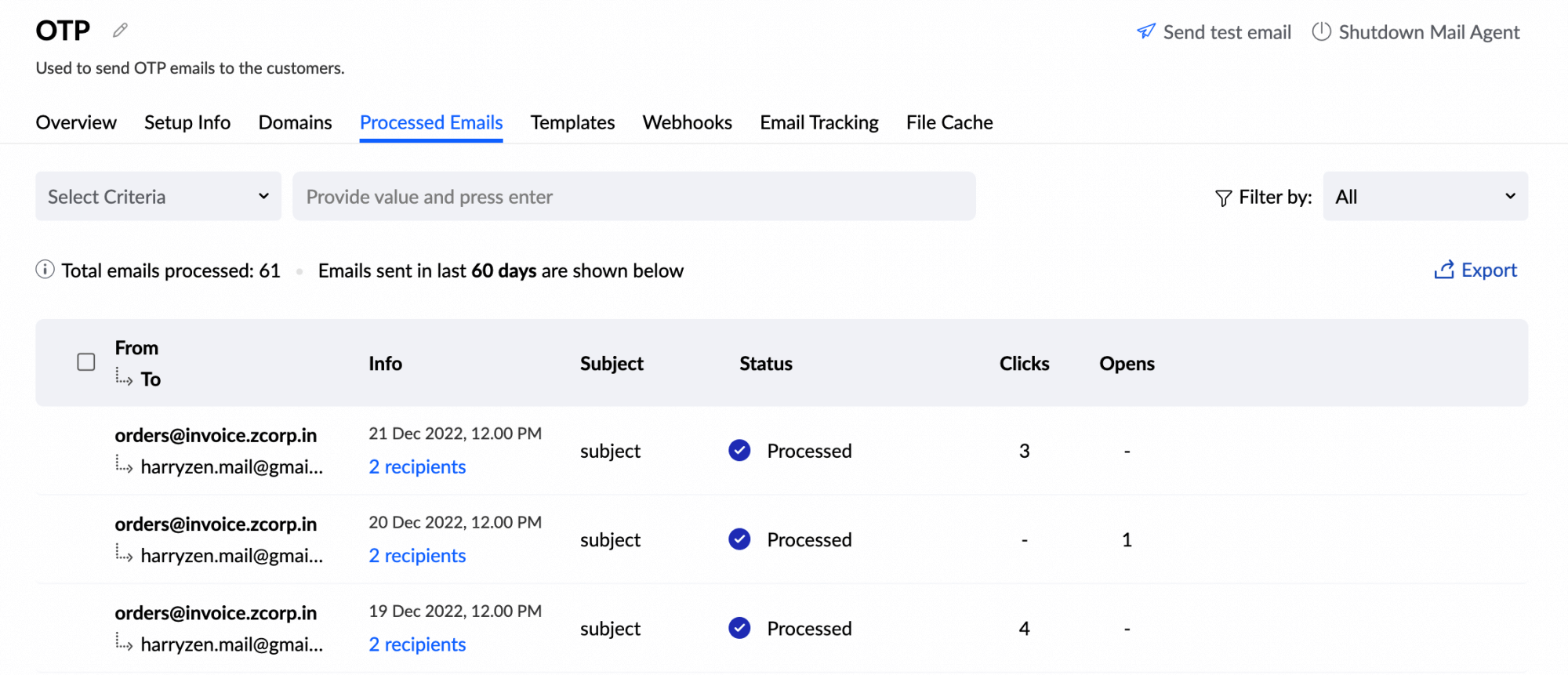Viewport: 1568px width, 675px height.
Task: Open the Webhooks tab
Action: coord(687,122)
